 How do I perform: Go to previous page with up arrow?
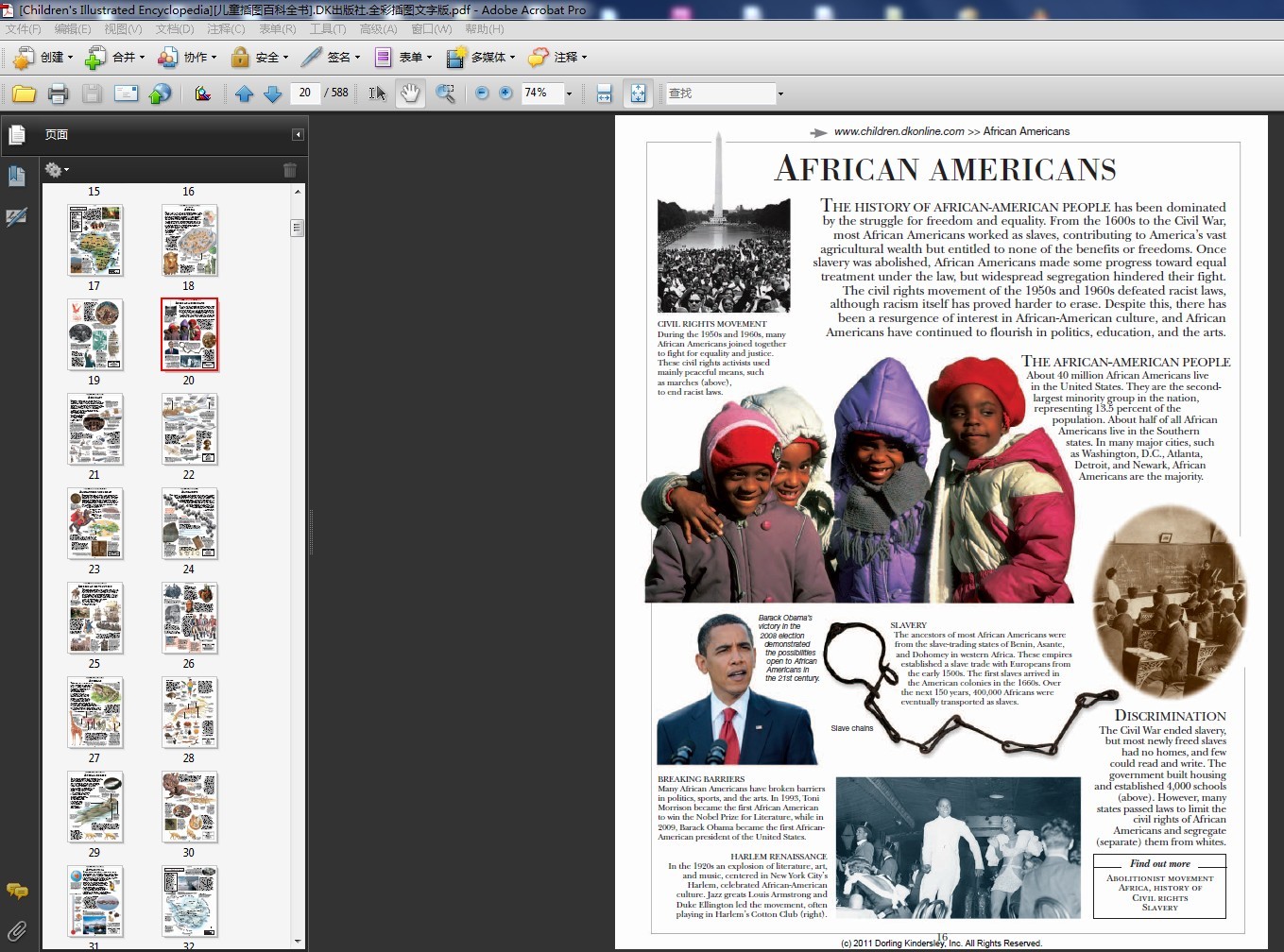click(244, 93)
